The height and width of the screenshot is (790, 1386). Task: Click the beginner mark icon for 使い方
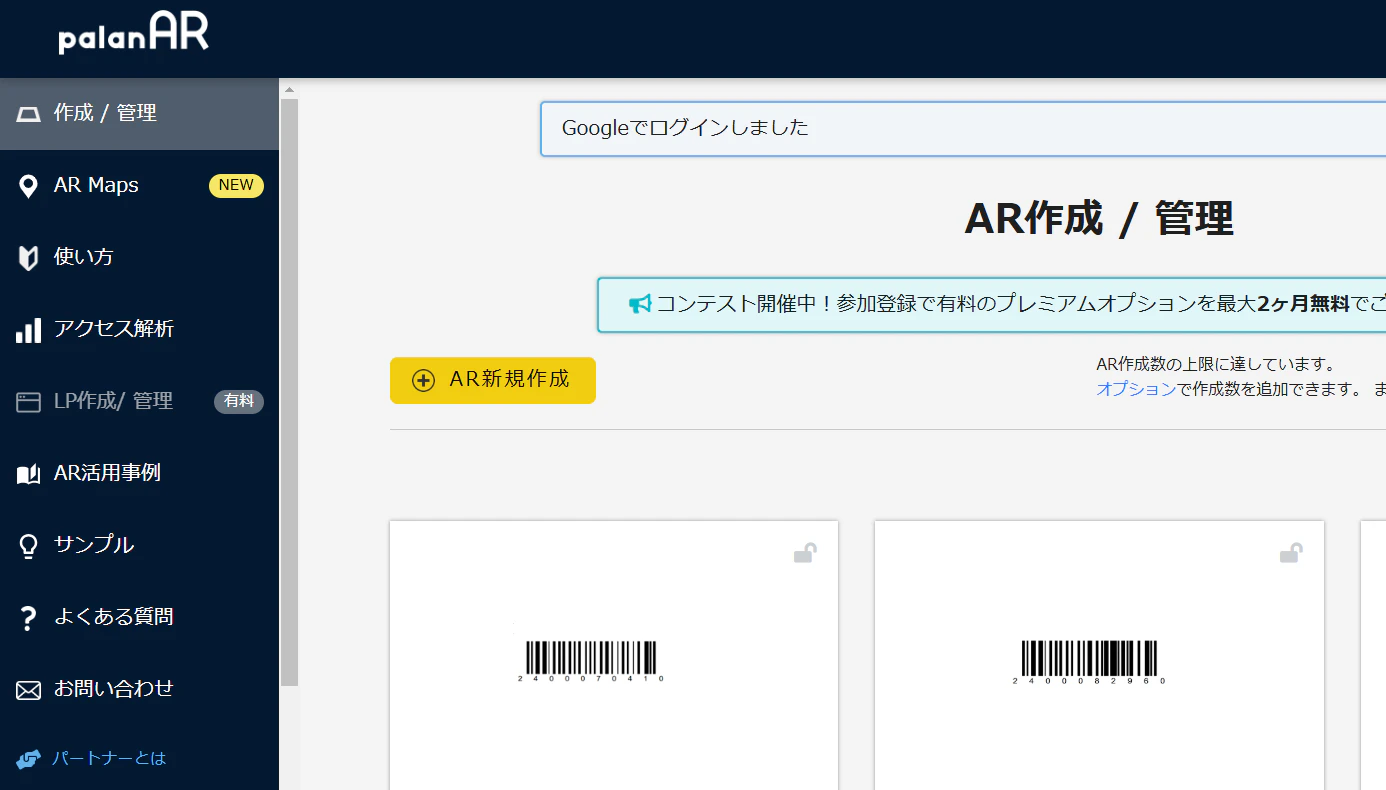[x=28, y=258]
